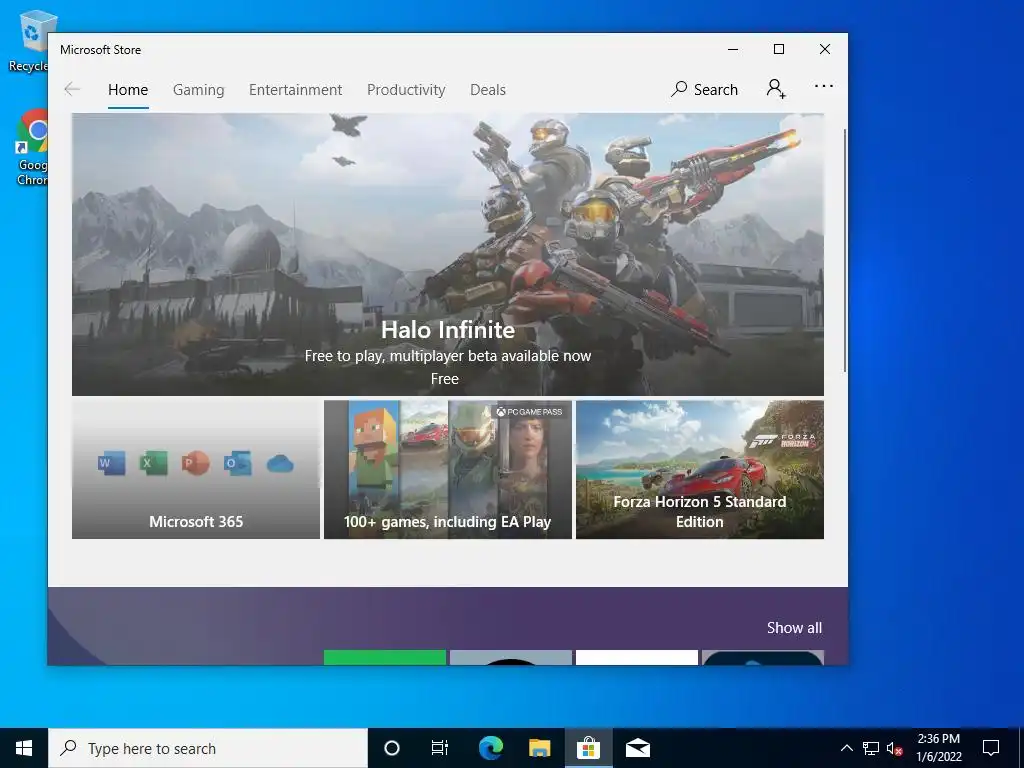Viewport: 1024px width, 768px height.
Task: Click the Store vertical scrollbar
Action: (x=844, y=251)
